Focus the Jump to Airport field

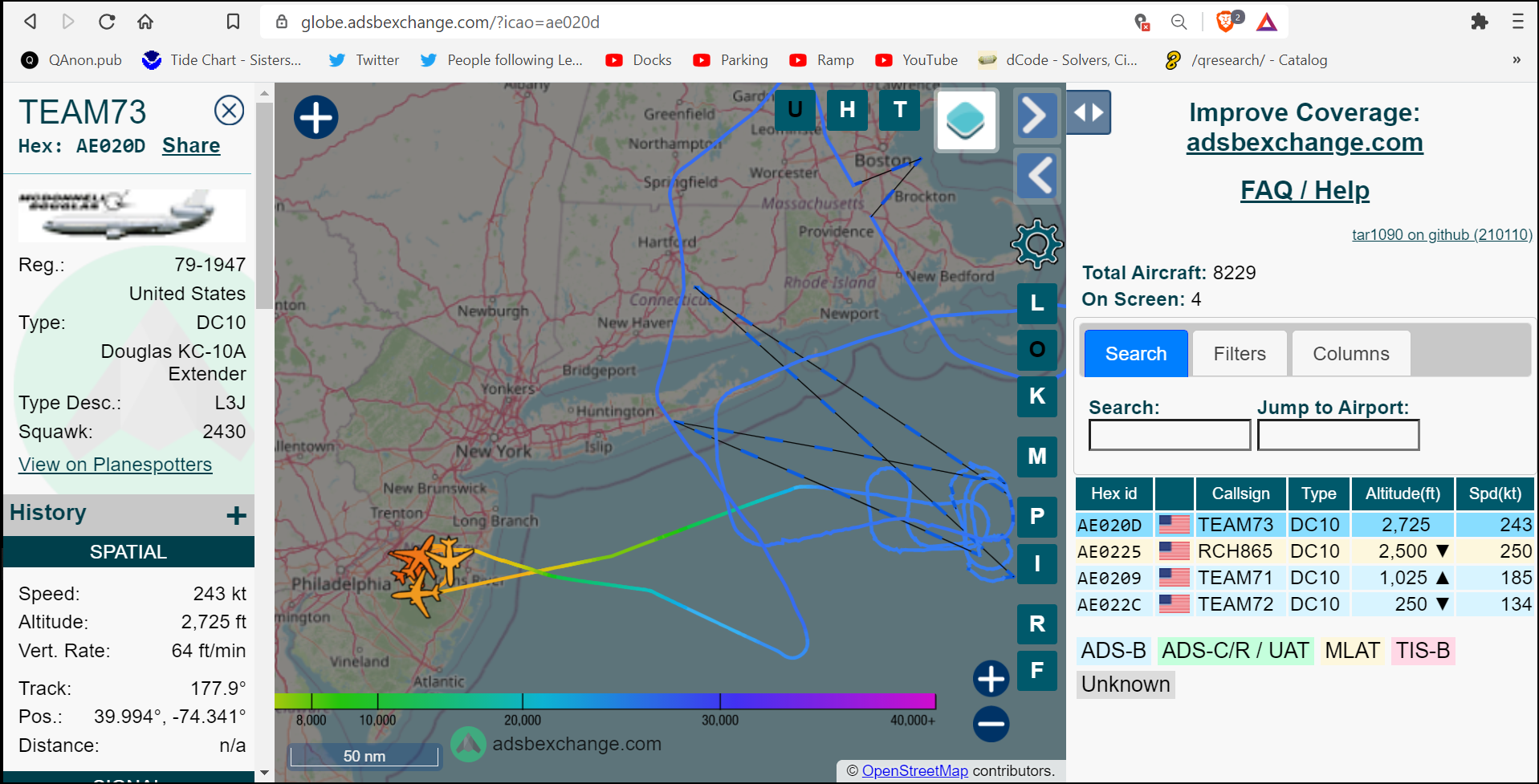(1338, 435)
